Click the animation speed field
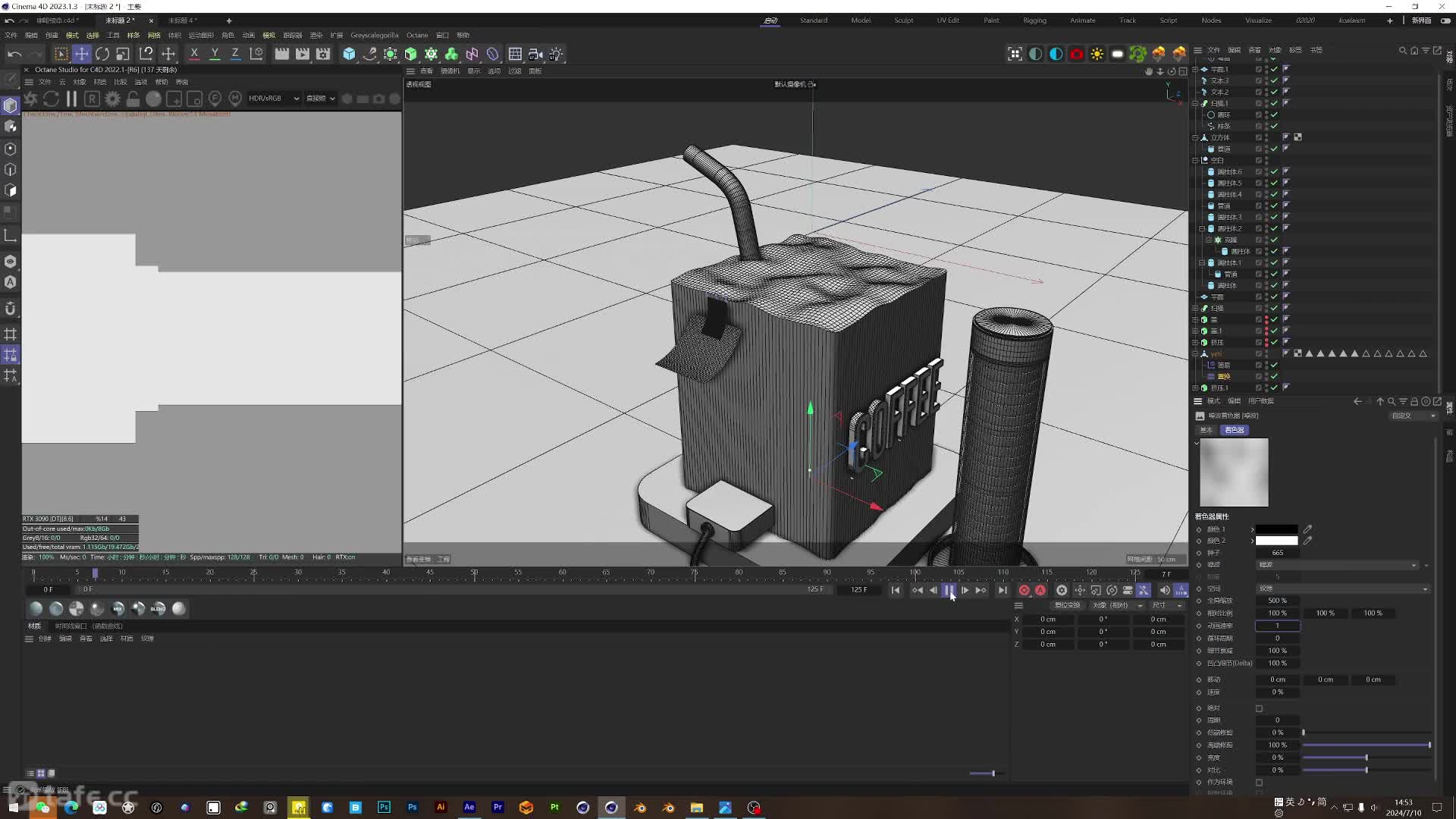1456x819 pixels. point(1277,626)
